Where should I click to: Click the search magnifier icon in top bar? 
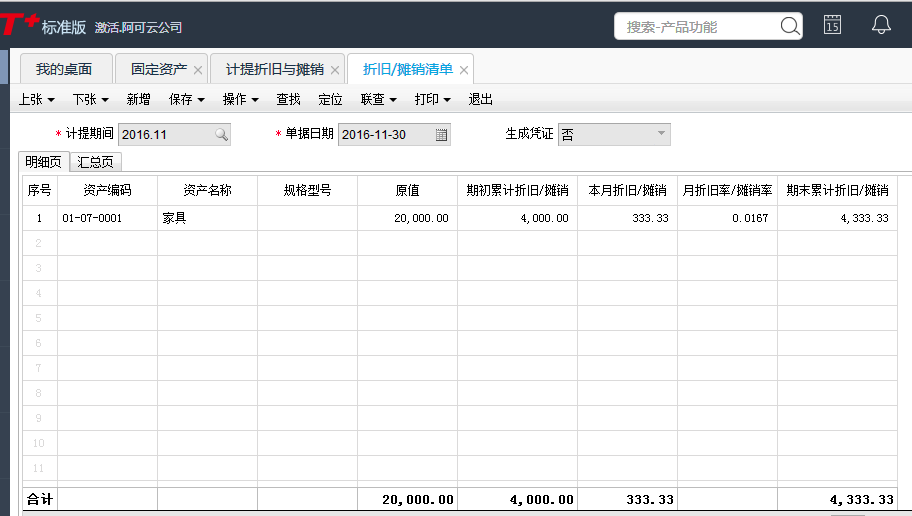789,26
